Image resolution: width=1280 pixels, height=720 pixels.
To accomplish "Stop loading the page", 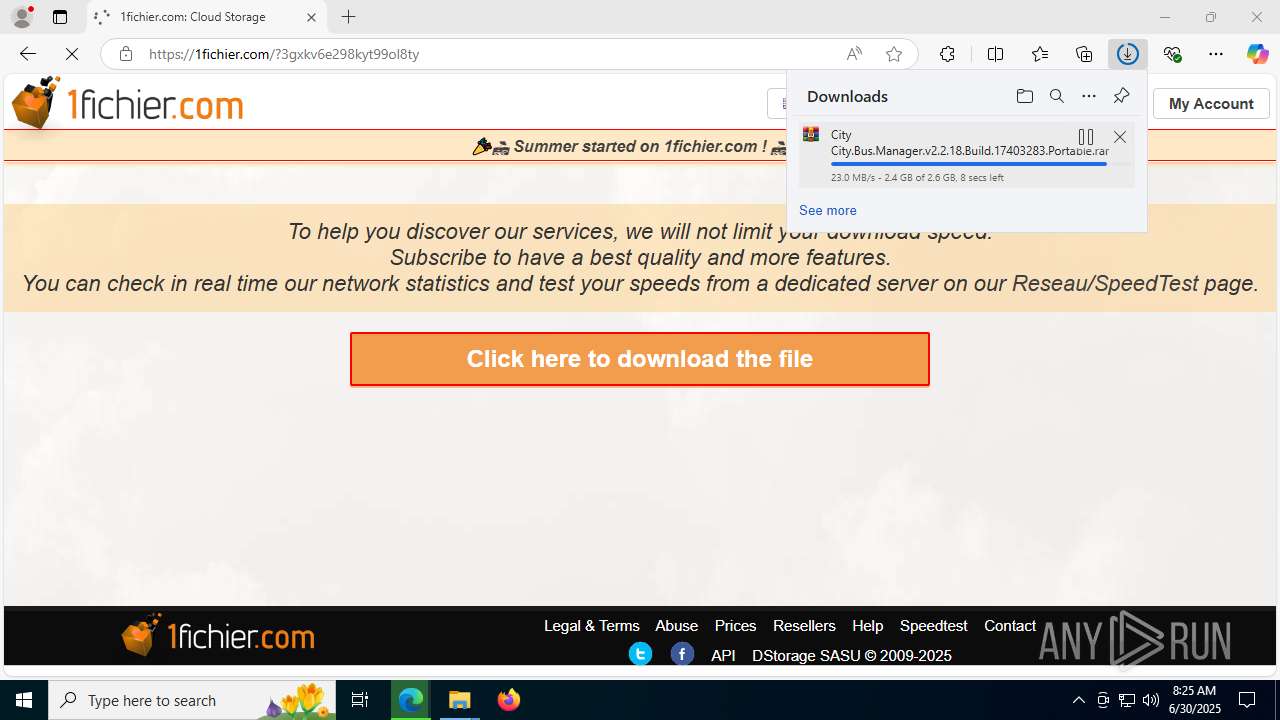I will 72,54.
